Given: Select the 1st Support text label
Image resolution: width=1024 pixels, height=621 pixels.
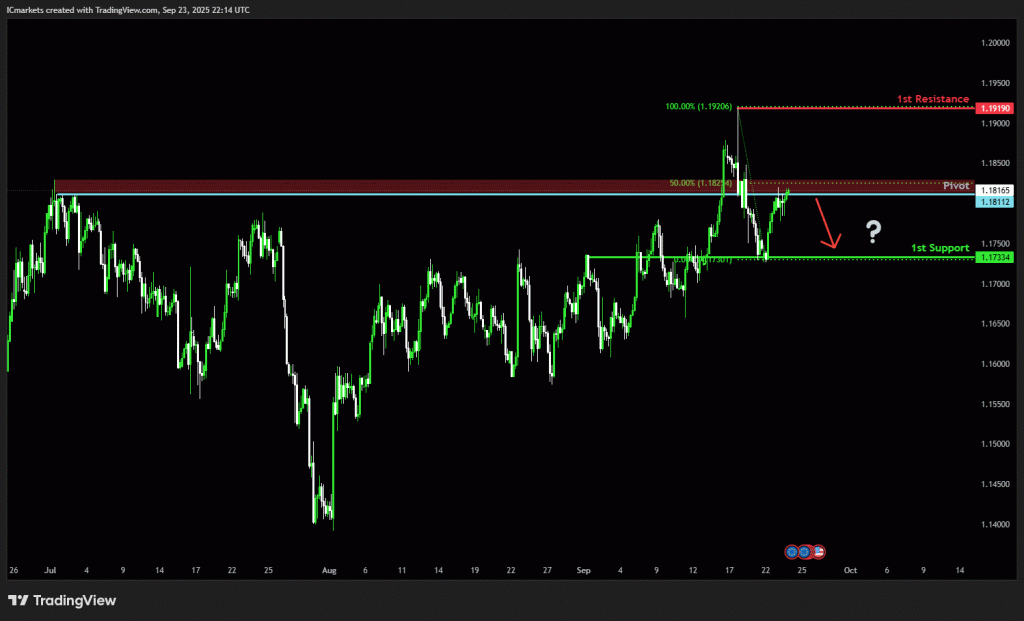Looking at the screenshot, I should (940, 247).
